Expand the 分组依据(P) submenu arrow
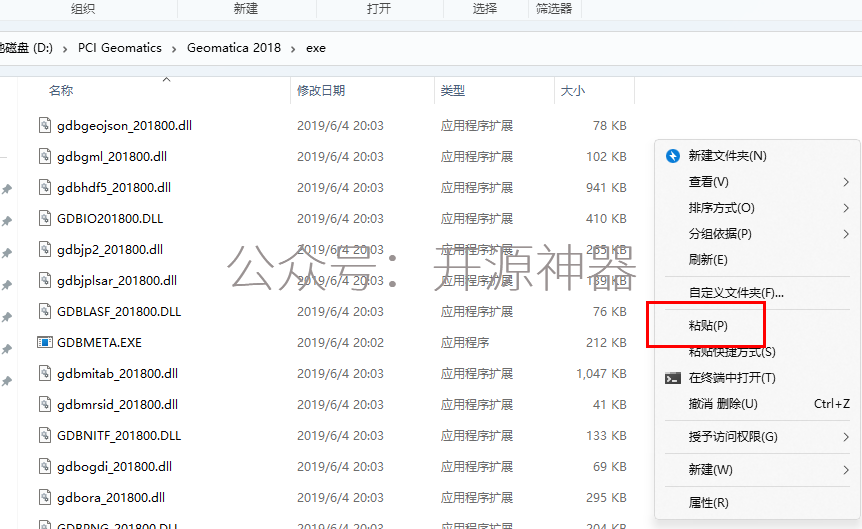Viewport: 862px width, 529px height. (x=846, y=234)
